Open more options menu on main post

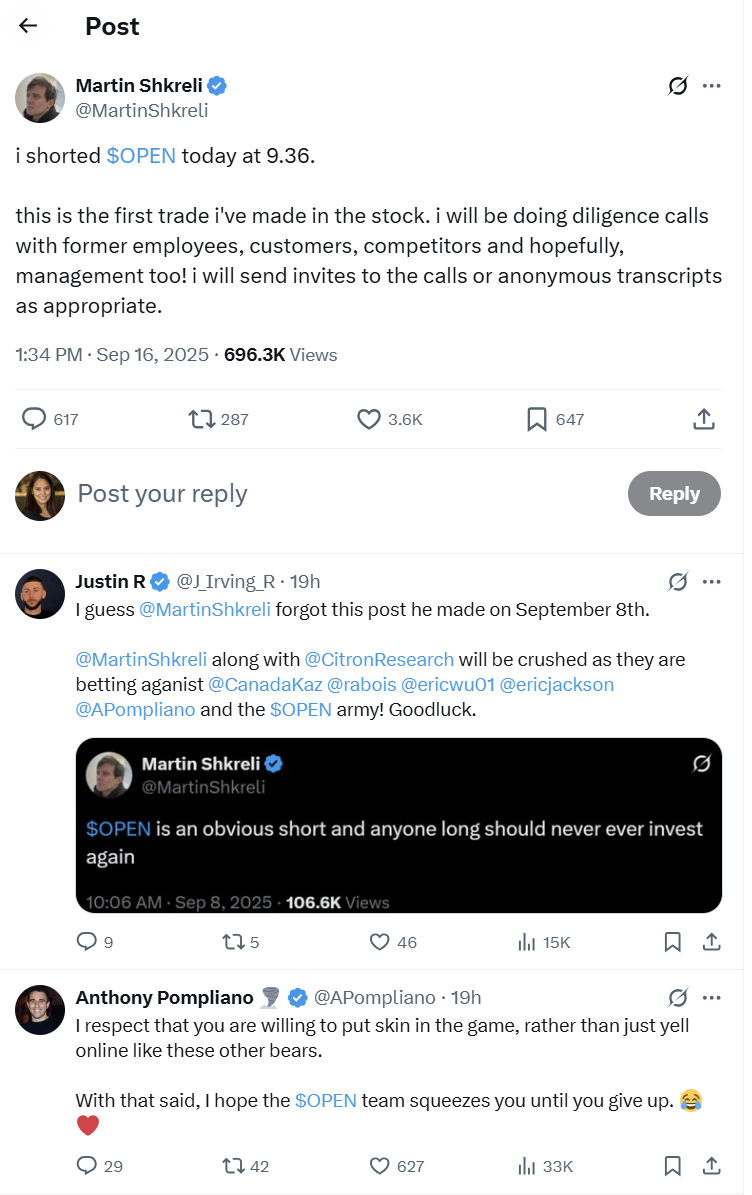712,85
